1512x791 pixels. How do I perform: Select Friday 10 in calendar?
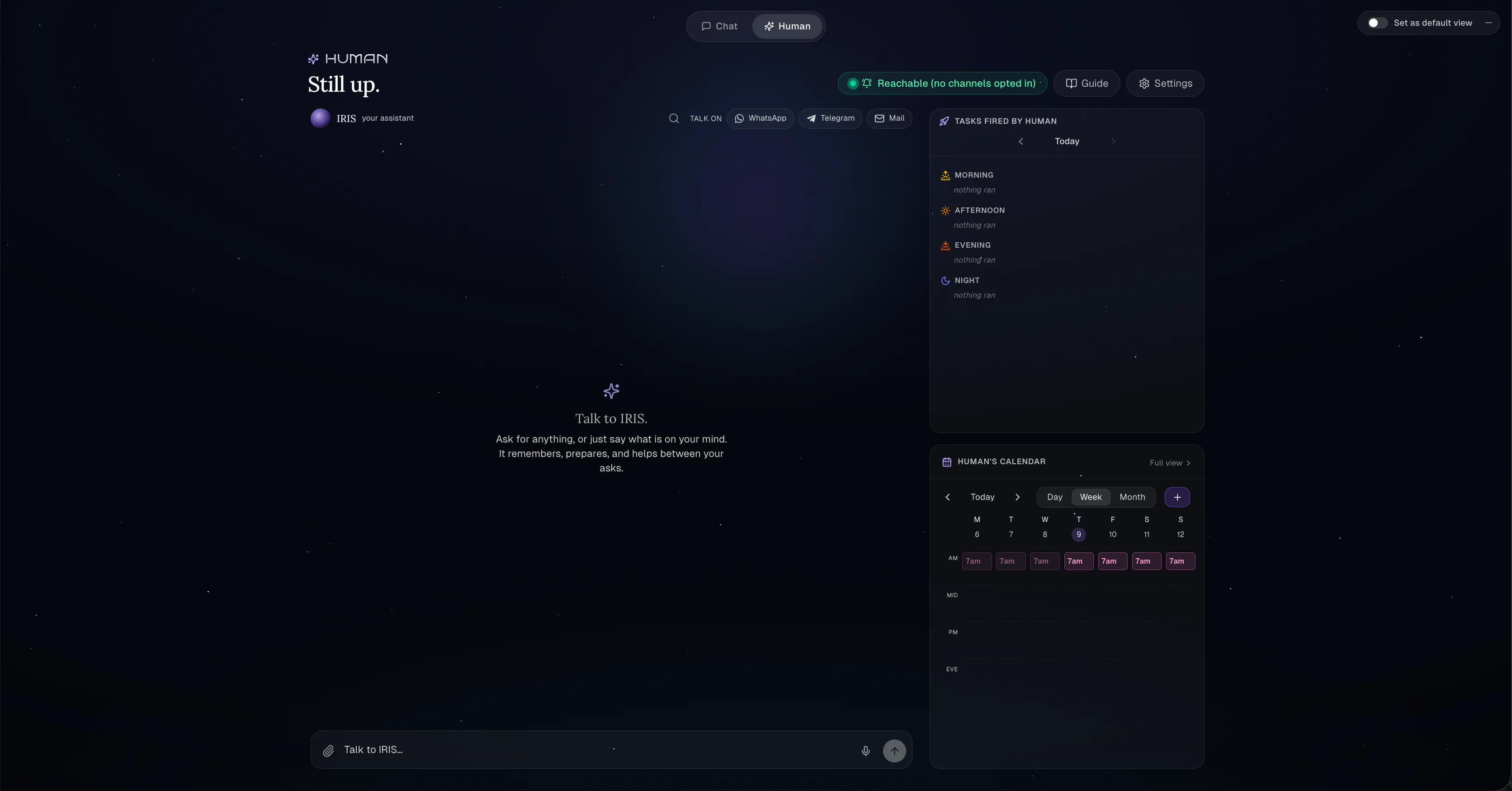(1113, 535)
